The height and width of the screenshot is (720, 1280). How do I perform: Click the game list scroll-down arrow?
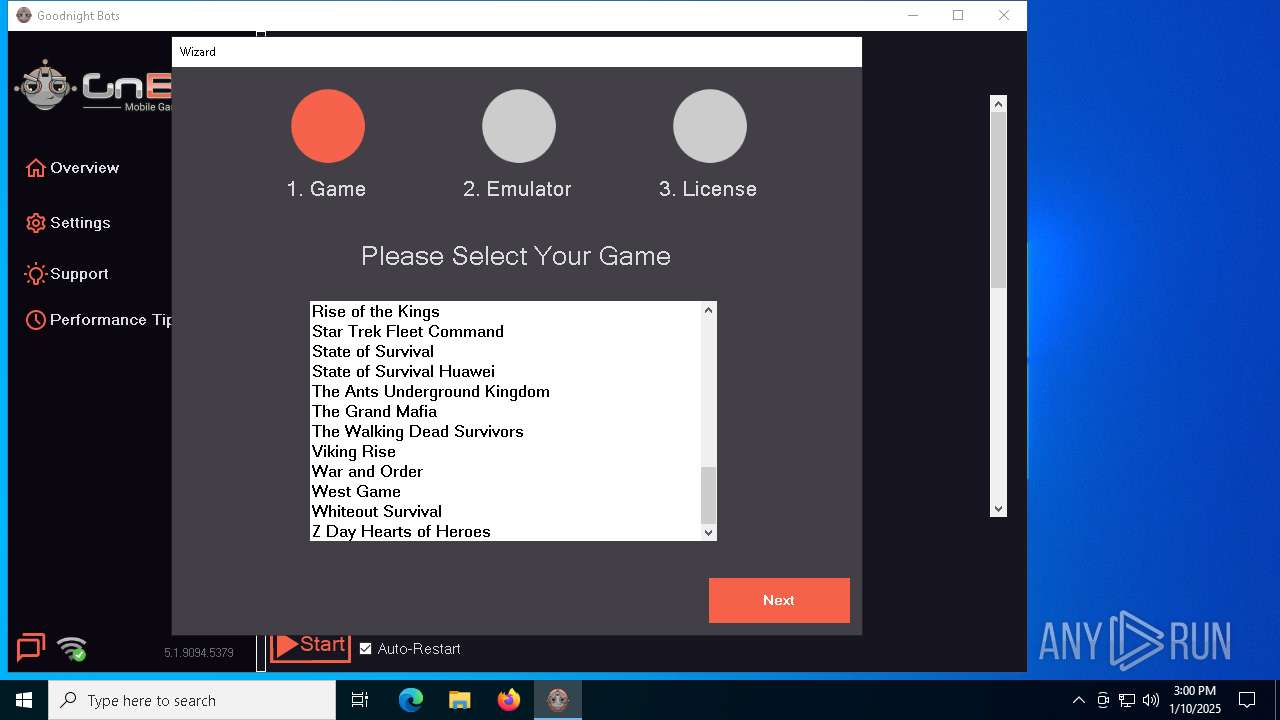coord(708,532)
